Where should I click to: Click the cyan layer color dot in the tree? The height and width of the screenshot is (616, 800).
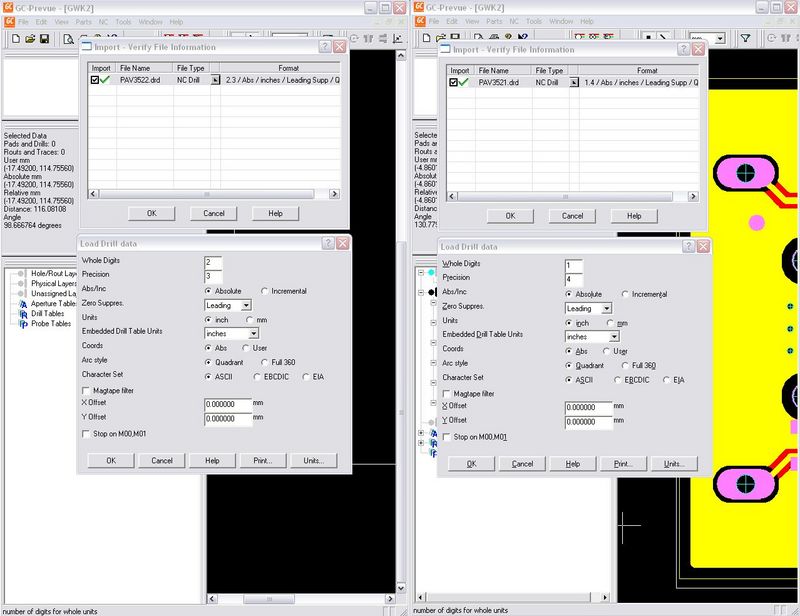[x=432, y=272]
